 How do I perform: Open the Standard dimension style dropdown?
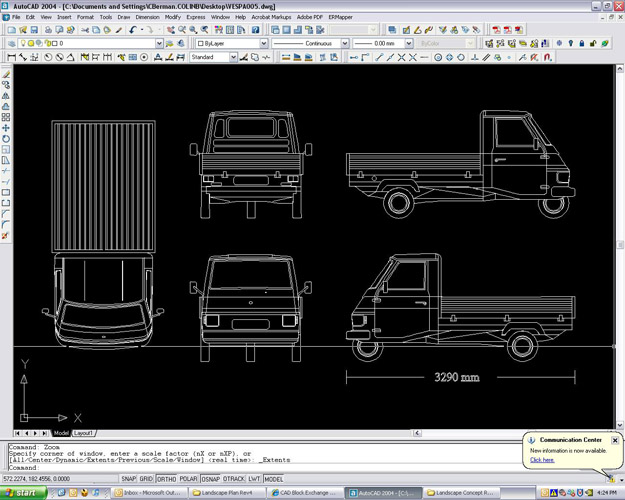click(x=233, y=57)
